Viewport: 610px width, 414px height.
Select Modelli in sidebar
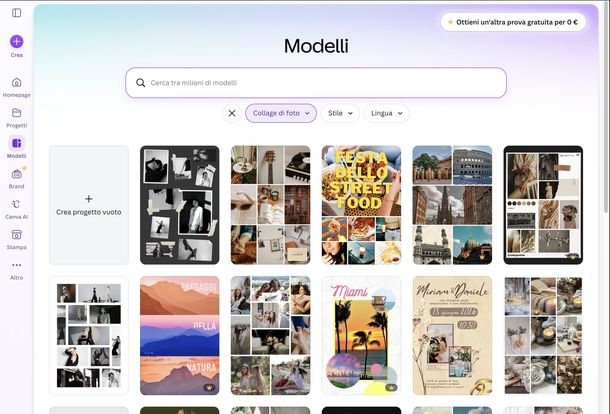(x=16, y=148)
